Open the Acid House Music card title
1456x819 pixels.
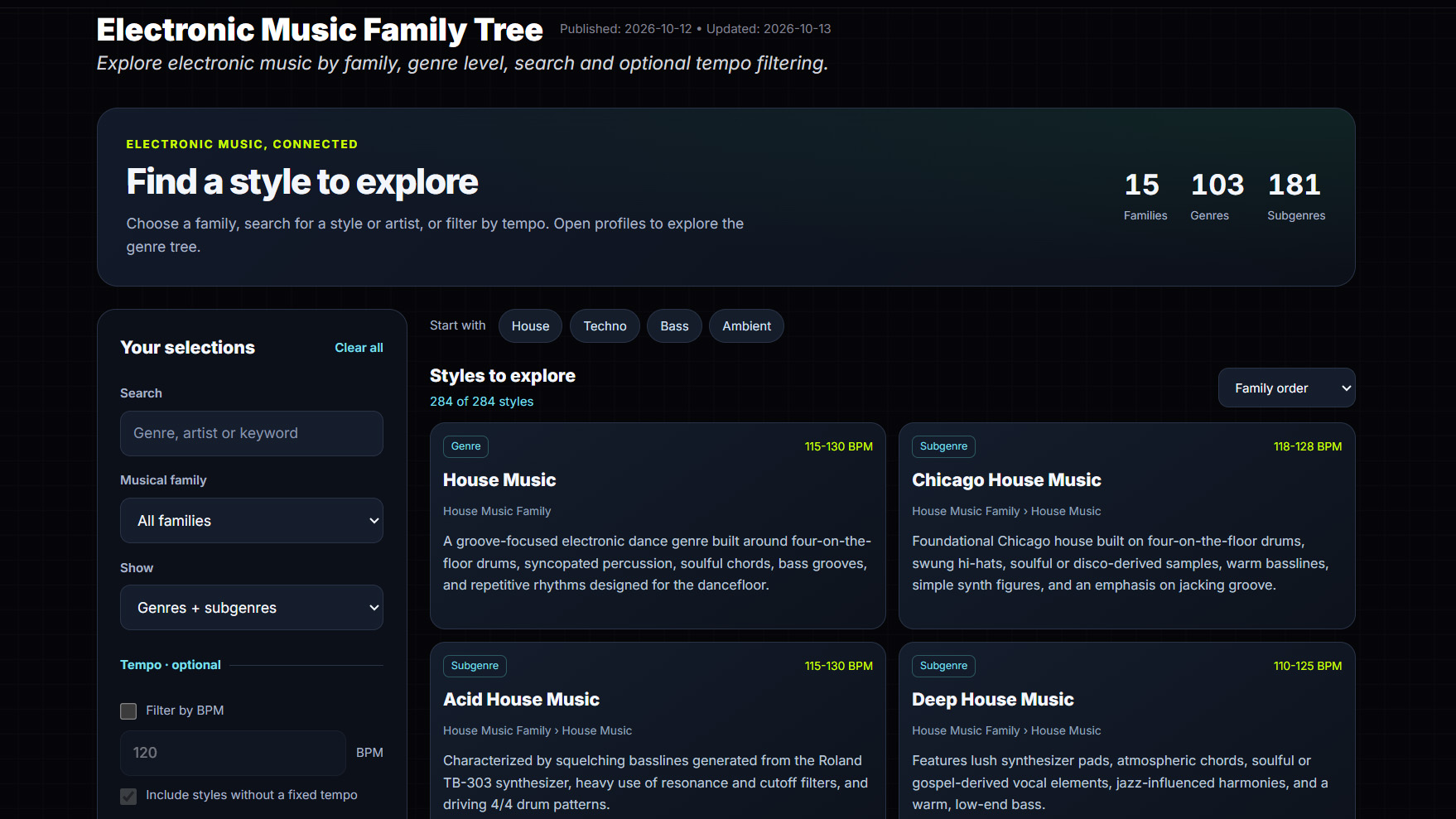point(521,700)
